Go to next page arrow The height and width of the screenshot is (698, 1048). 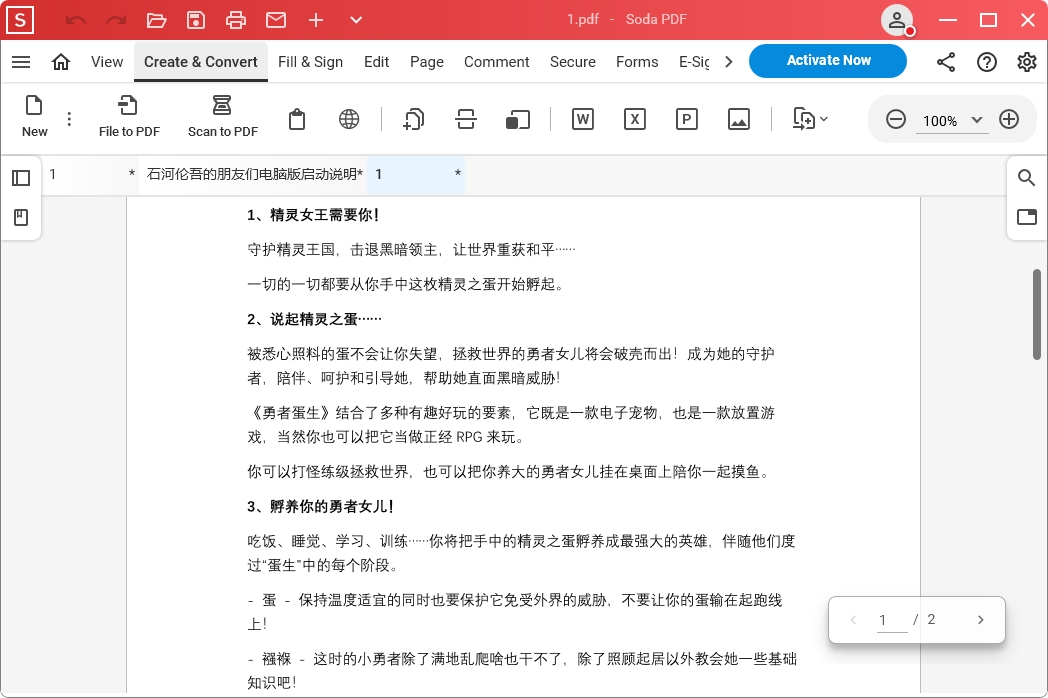980,620
